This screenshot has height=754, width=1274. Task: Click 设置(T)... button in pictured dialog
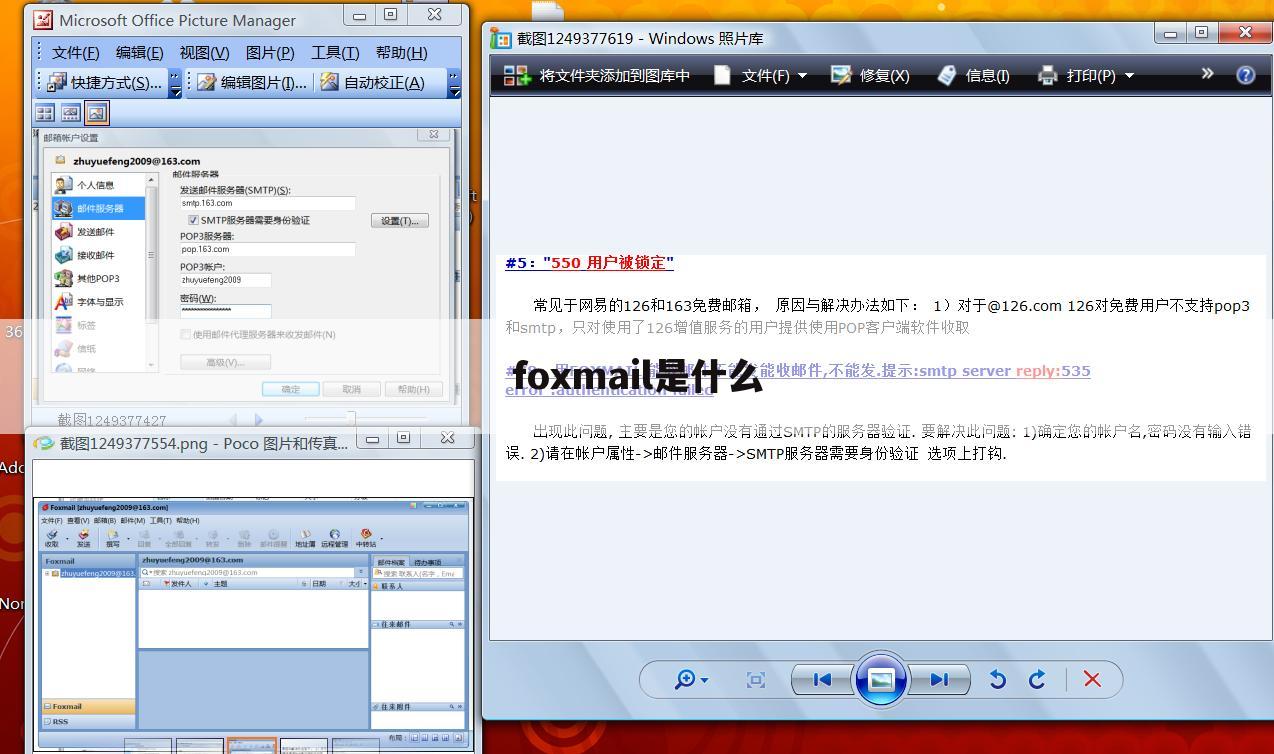[400, 221]
